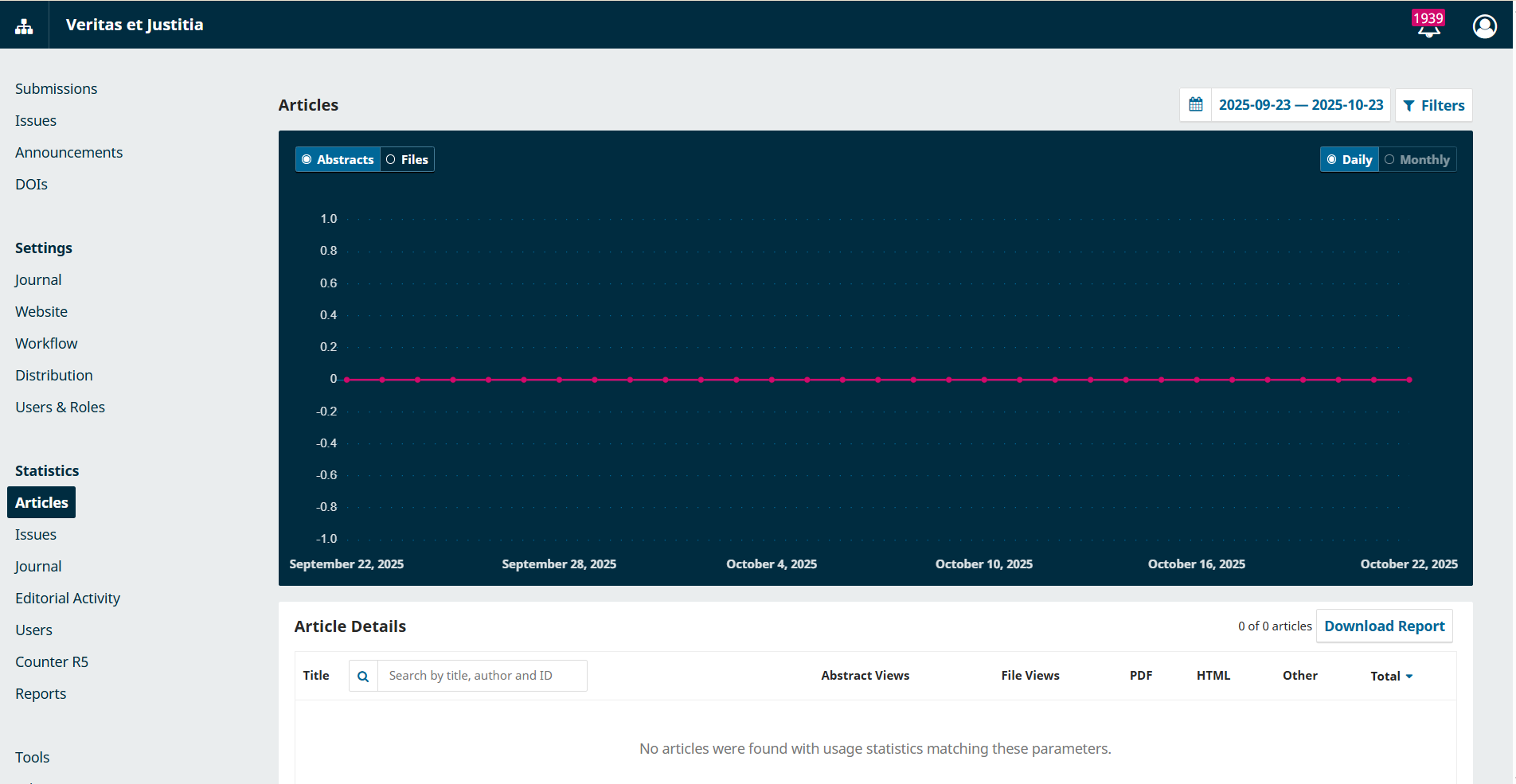Open the 2025-09-23 — 2025-10-23 date range picker
Screen dimensions: 1516x784
click(x=1300, y=105)
